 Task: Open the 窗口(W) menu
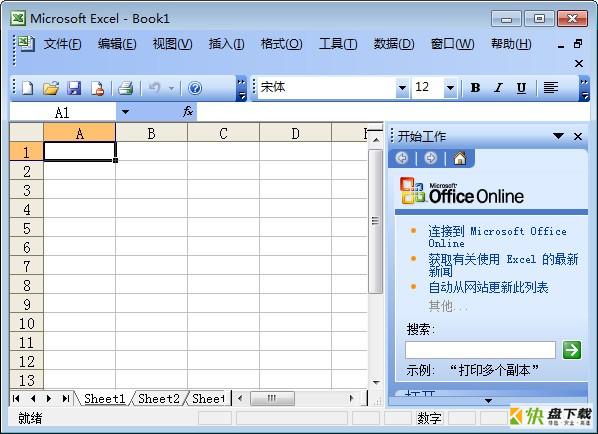452,44
